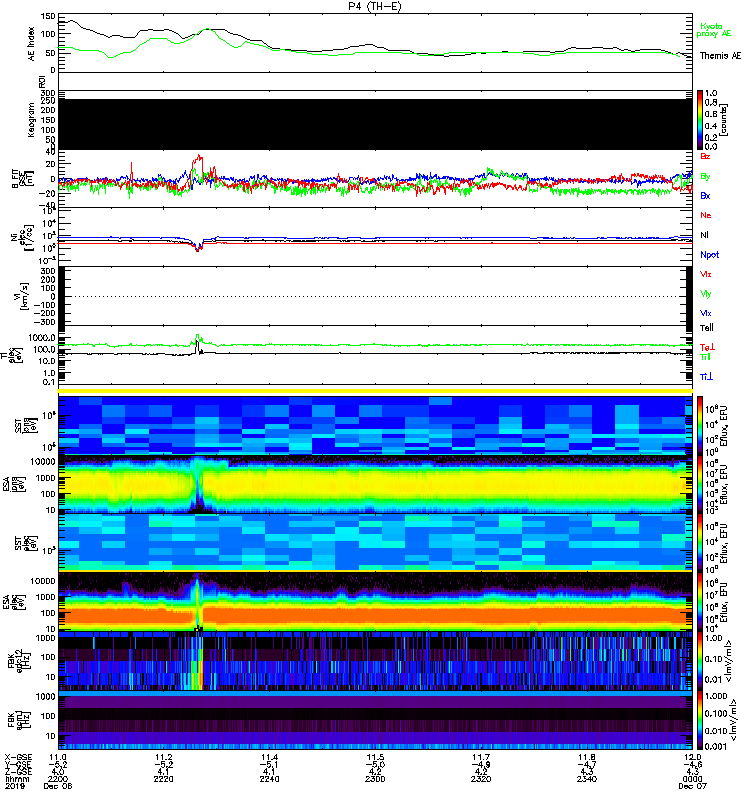Click the red Vix velocity legend label
The height and width of the screenshot is (800, 750).
pos(706,274)
